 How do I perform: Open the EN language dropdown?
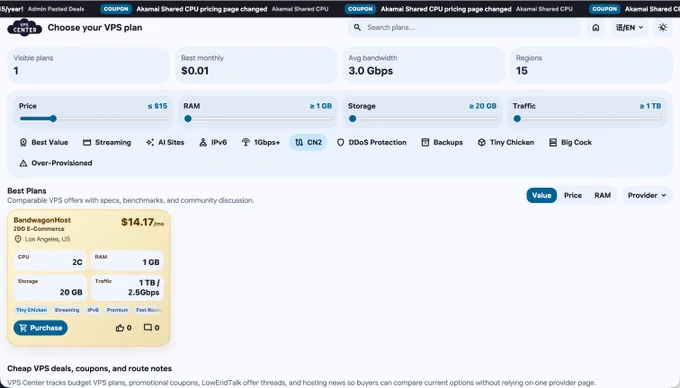[x=629, y=28]
